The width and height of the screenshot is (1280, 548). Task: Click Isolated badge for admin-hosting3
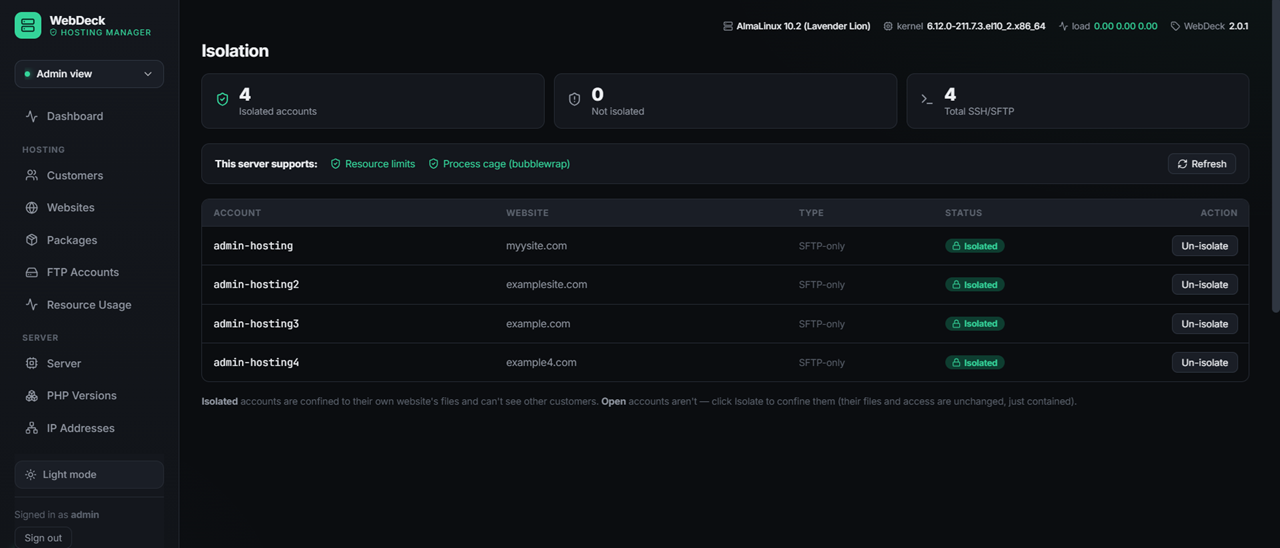(x=975, y=324)
